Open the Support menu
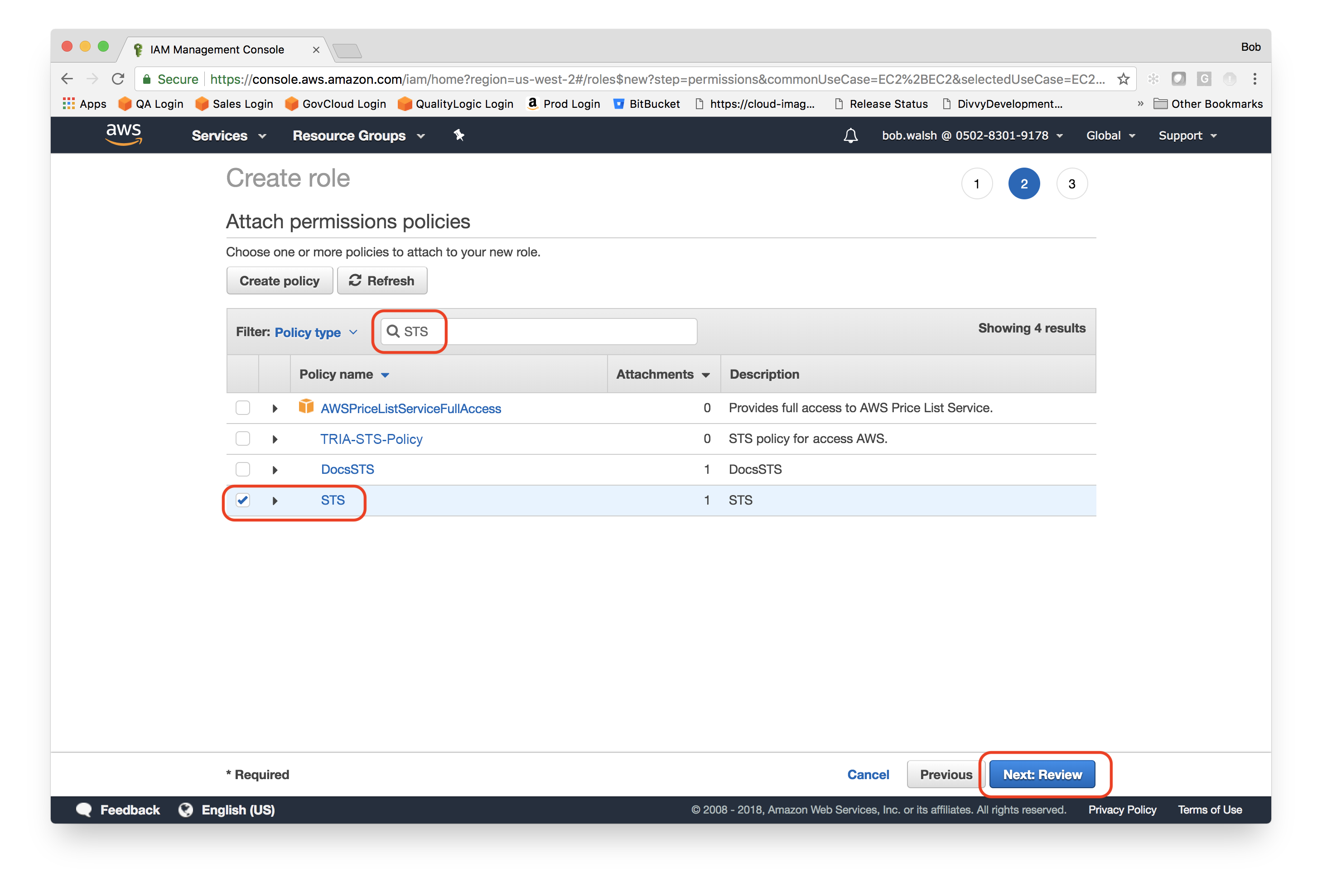This screenshot has width=1322, height=896. tap(1187, 135)
